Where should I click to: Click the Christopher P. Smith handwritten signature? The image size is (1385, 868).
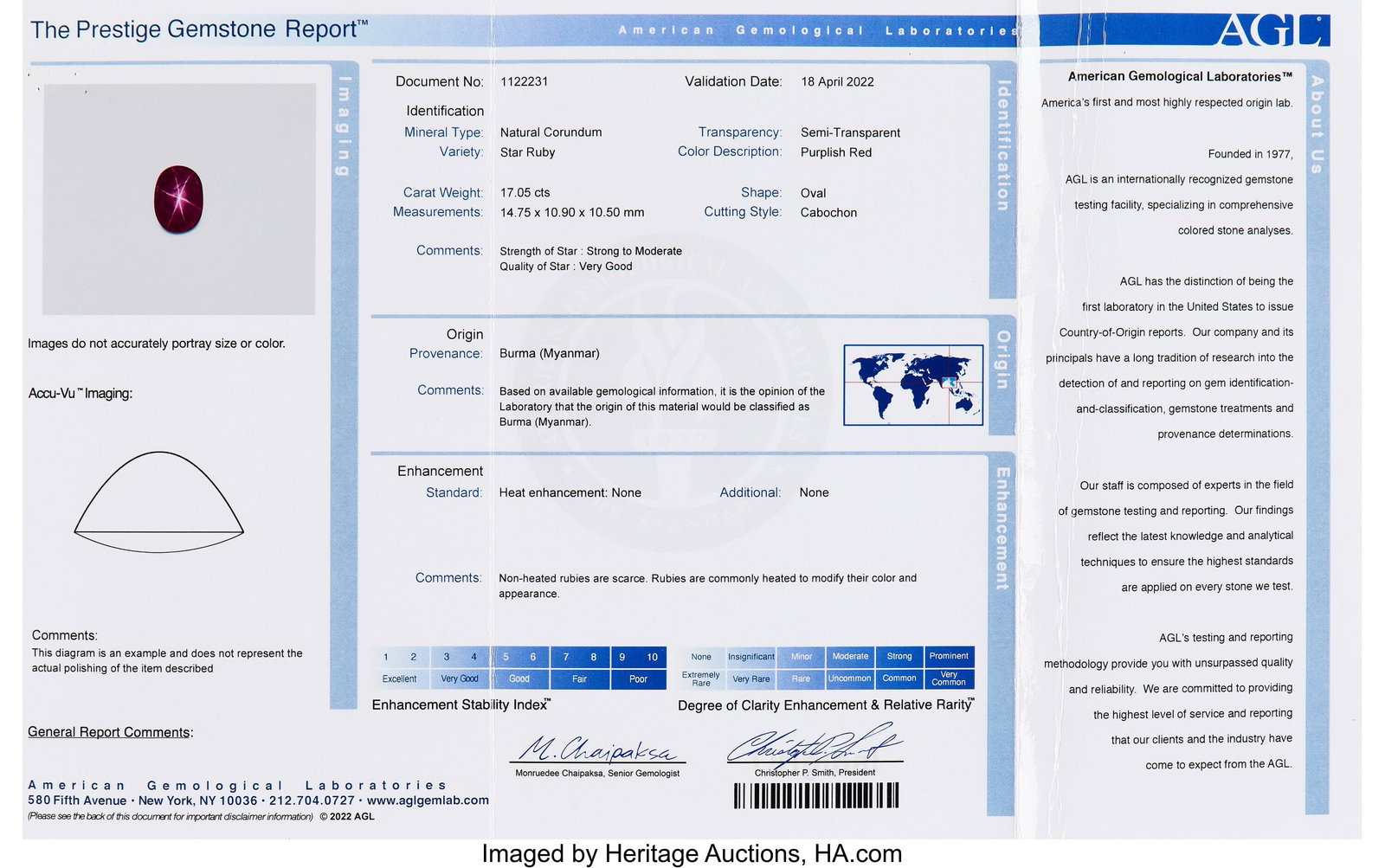click(814, 743)
